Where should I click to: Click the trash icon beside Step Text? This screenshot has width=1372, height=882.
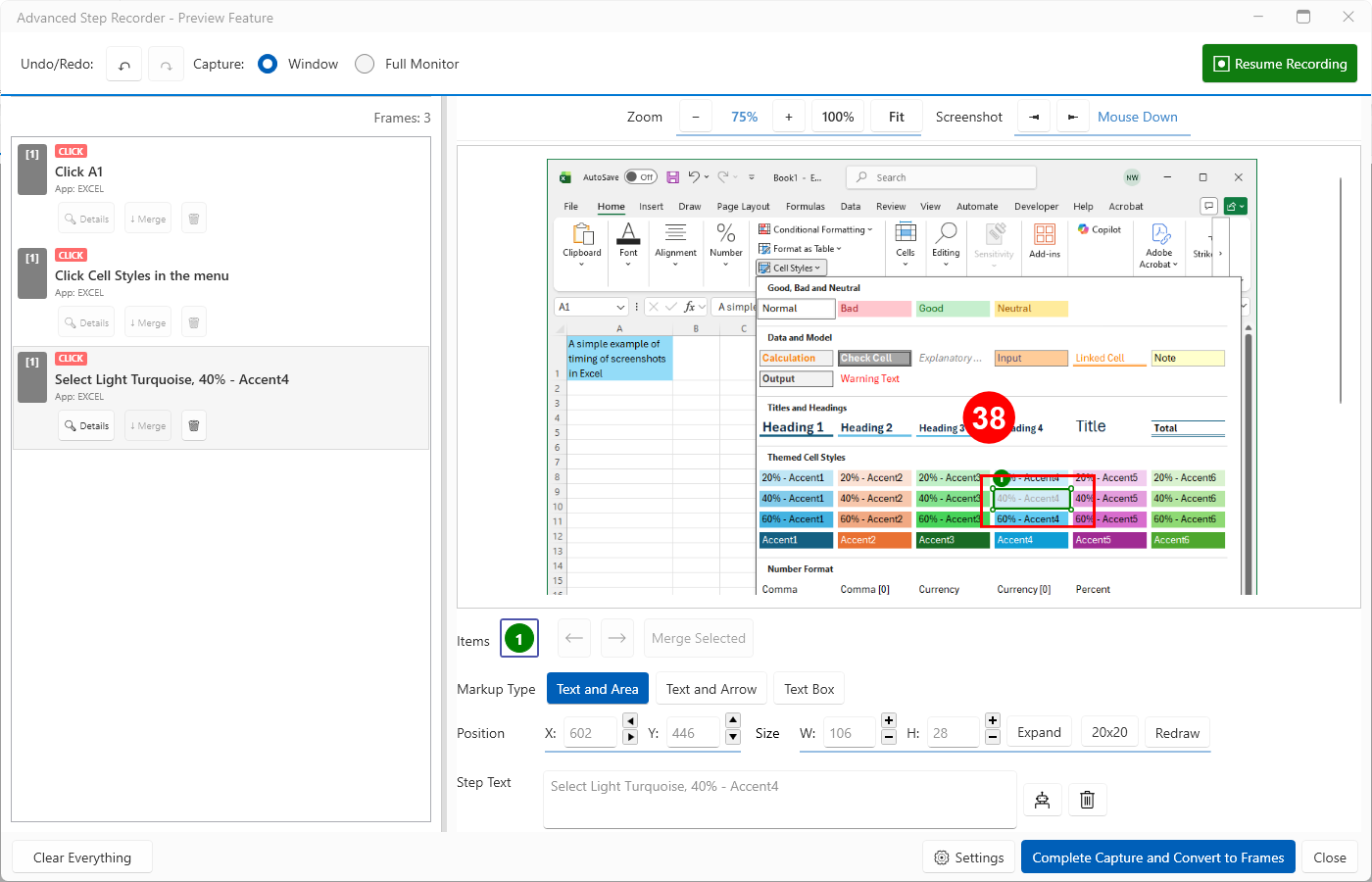pyautogui.click(x=1087, y=800)
